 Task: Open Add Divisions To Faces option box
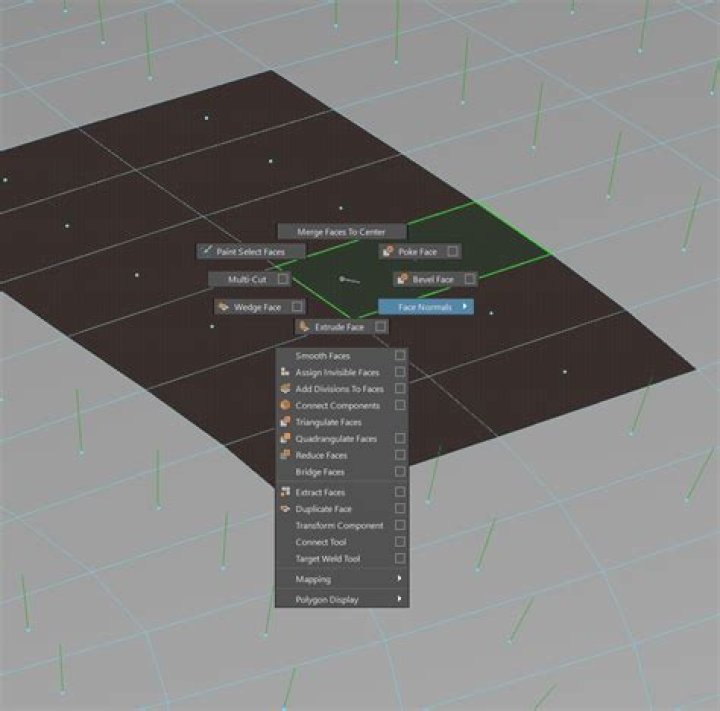(400, 389)
